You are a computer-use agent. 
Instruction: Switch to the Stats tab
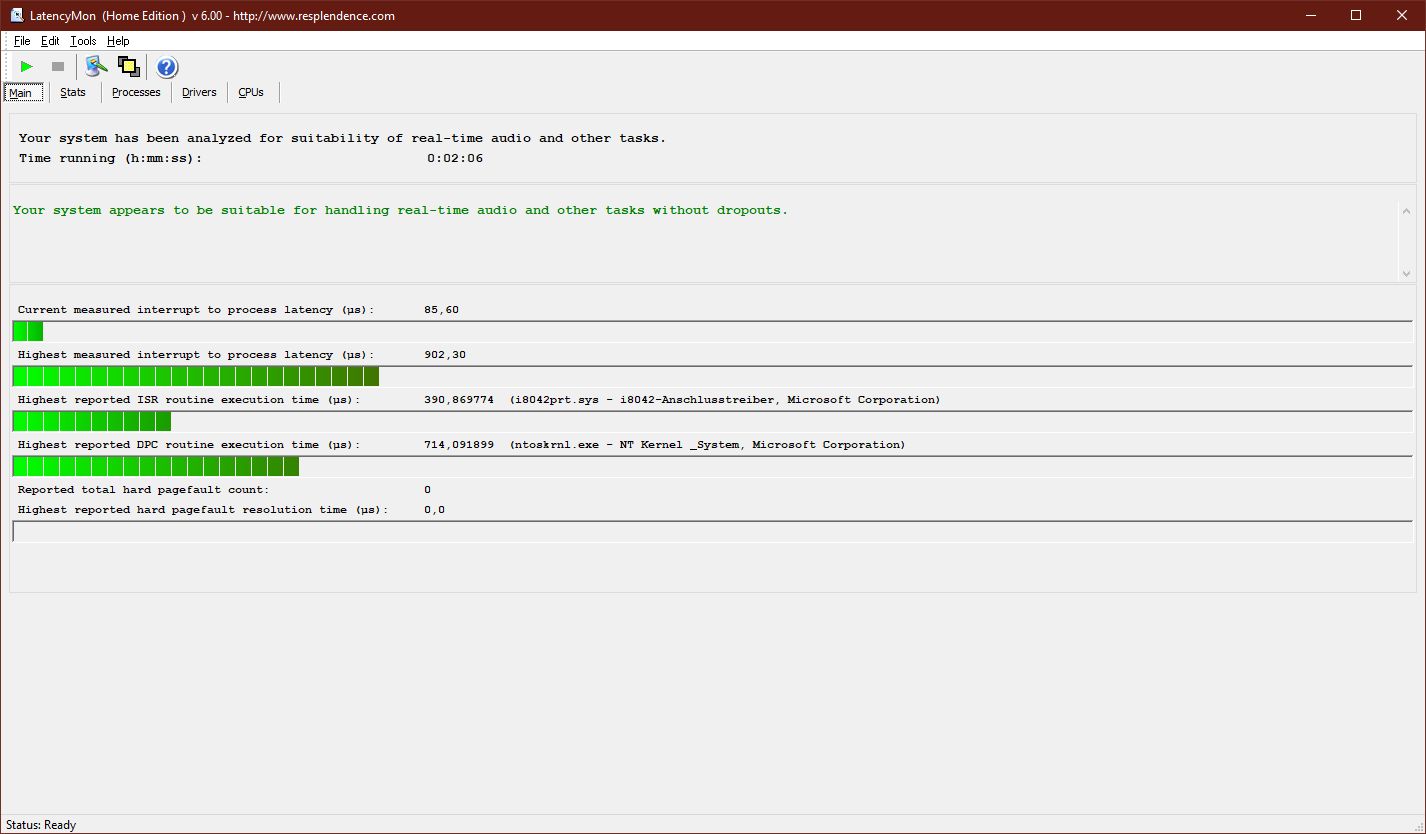click(73, 92)
